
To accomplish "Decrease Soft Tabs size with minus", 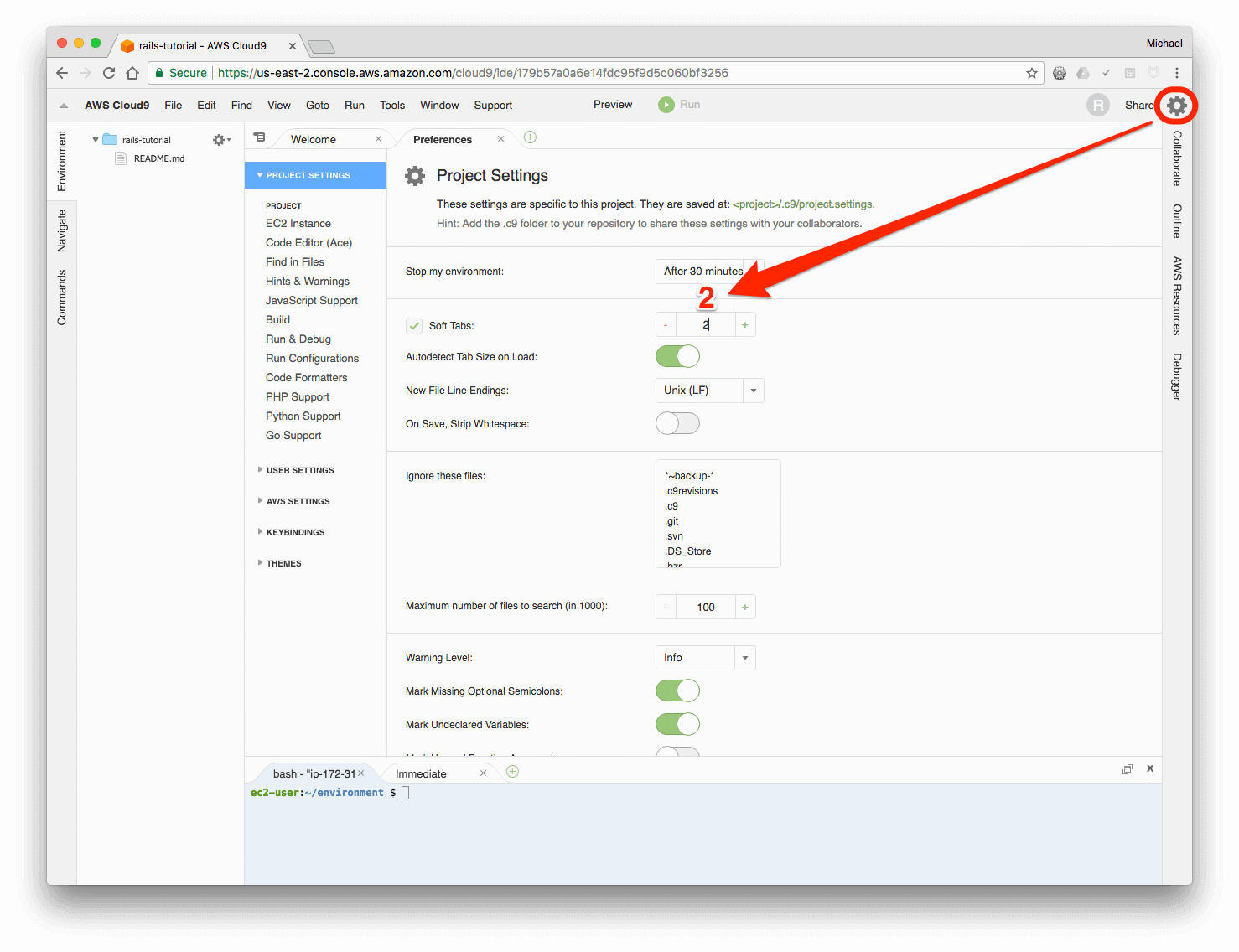I will 666,325.
